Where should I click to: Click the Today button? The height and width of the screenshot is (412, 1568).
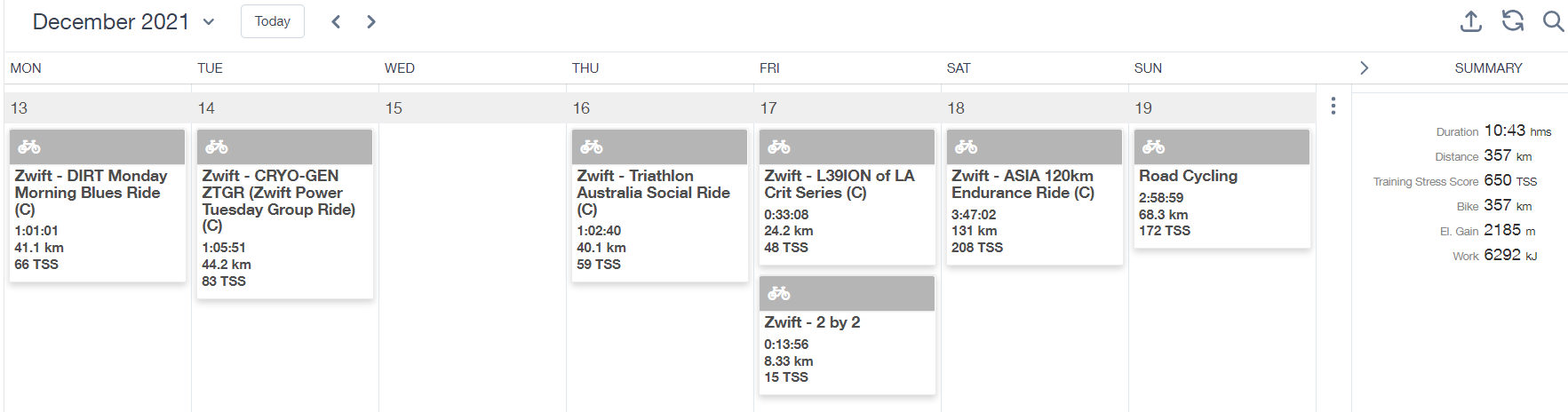click(x=273, y=21)
